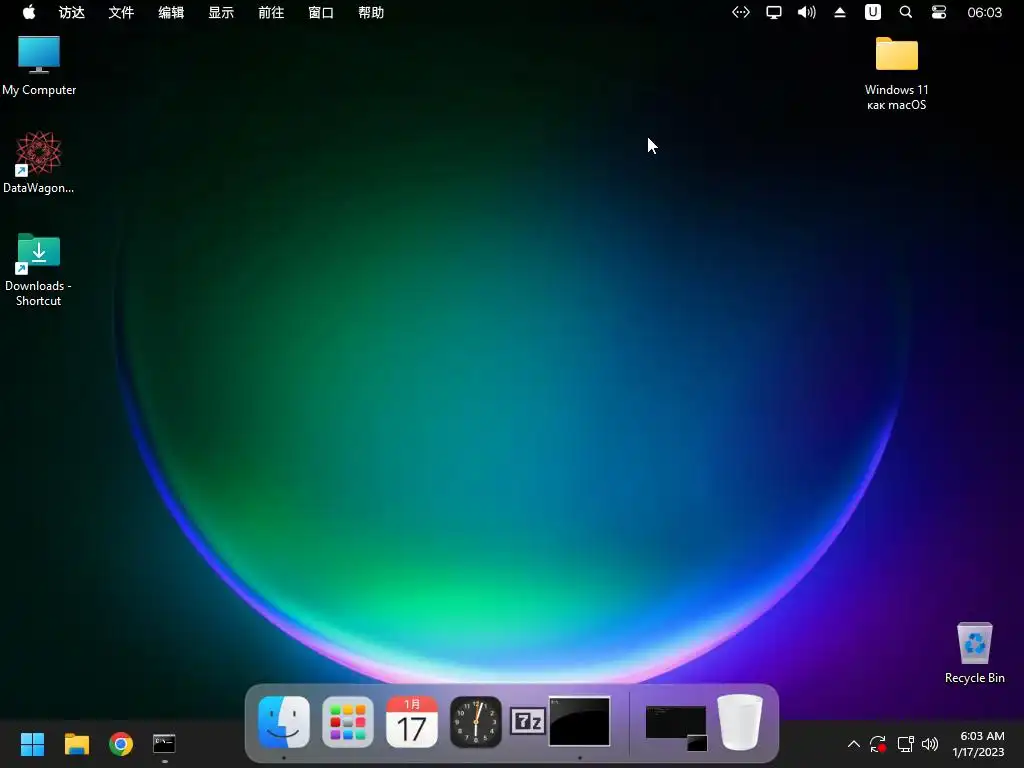Expand the hidden tray icons chevron
This screenshot has width=1024, height=768.
point(854,744)
